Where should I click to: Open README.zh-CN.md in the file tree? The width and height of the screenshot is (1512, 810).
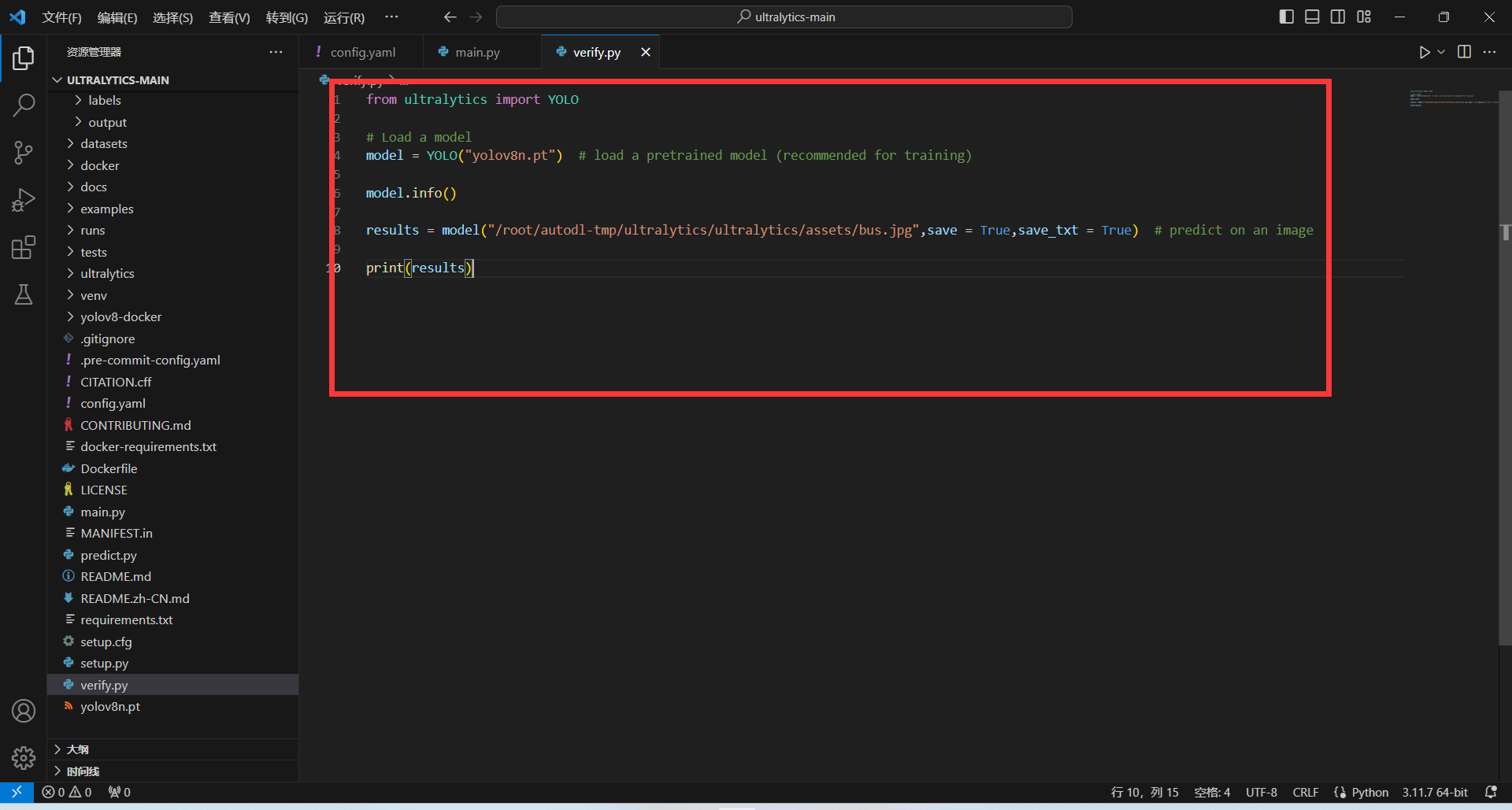pos(173,598)
